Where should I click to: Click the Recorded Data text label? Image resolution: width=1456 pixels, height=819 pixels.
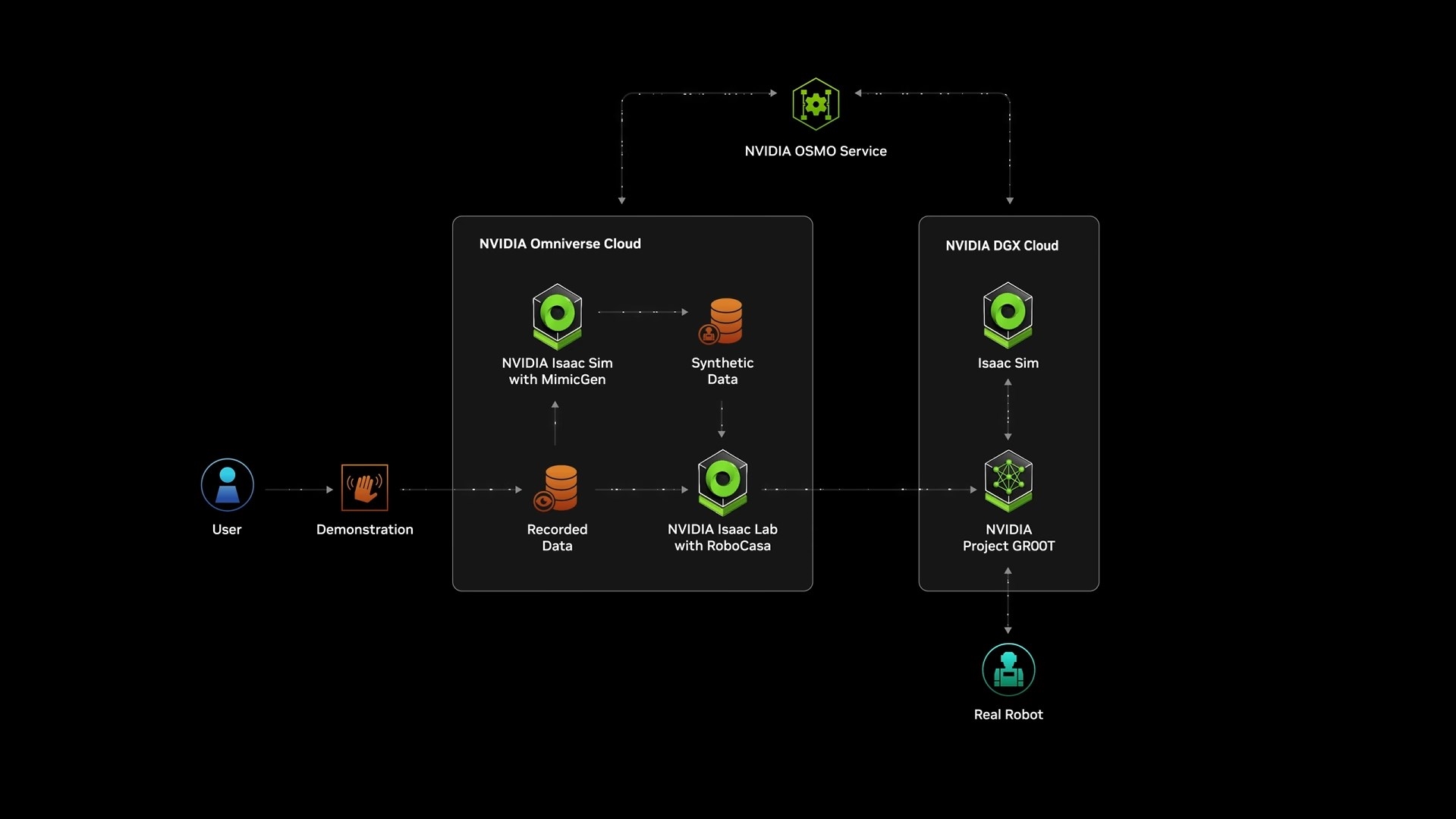(557, 537)
